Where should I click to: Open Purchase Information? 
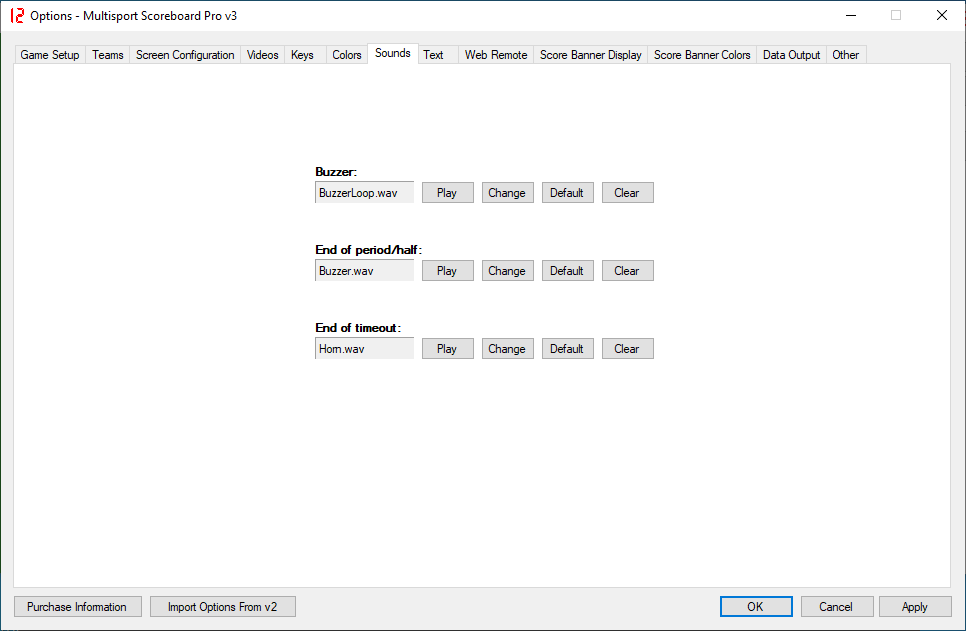(77, 607)
